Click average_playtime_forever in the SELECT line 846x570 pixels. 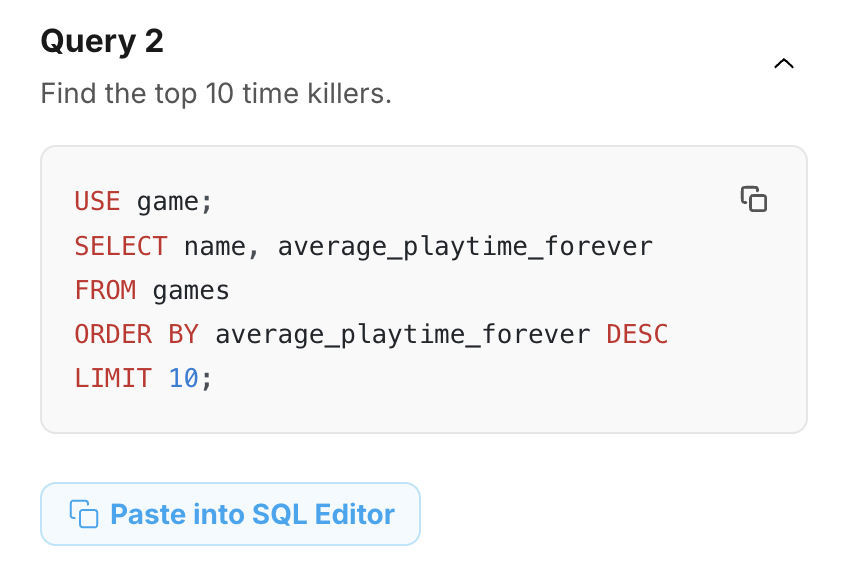[x=465, y=247]
